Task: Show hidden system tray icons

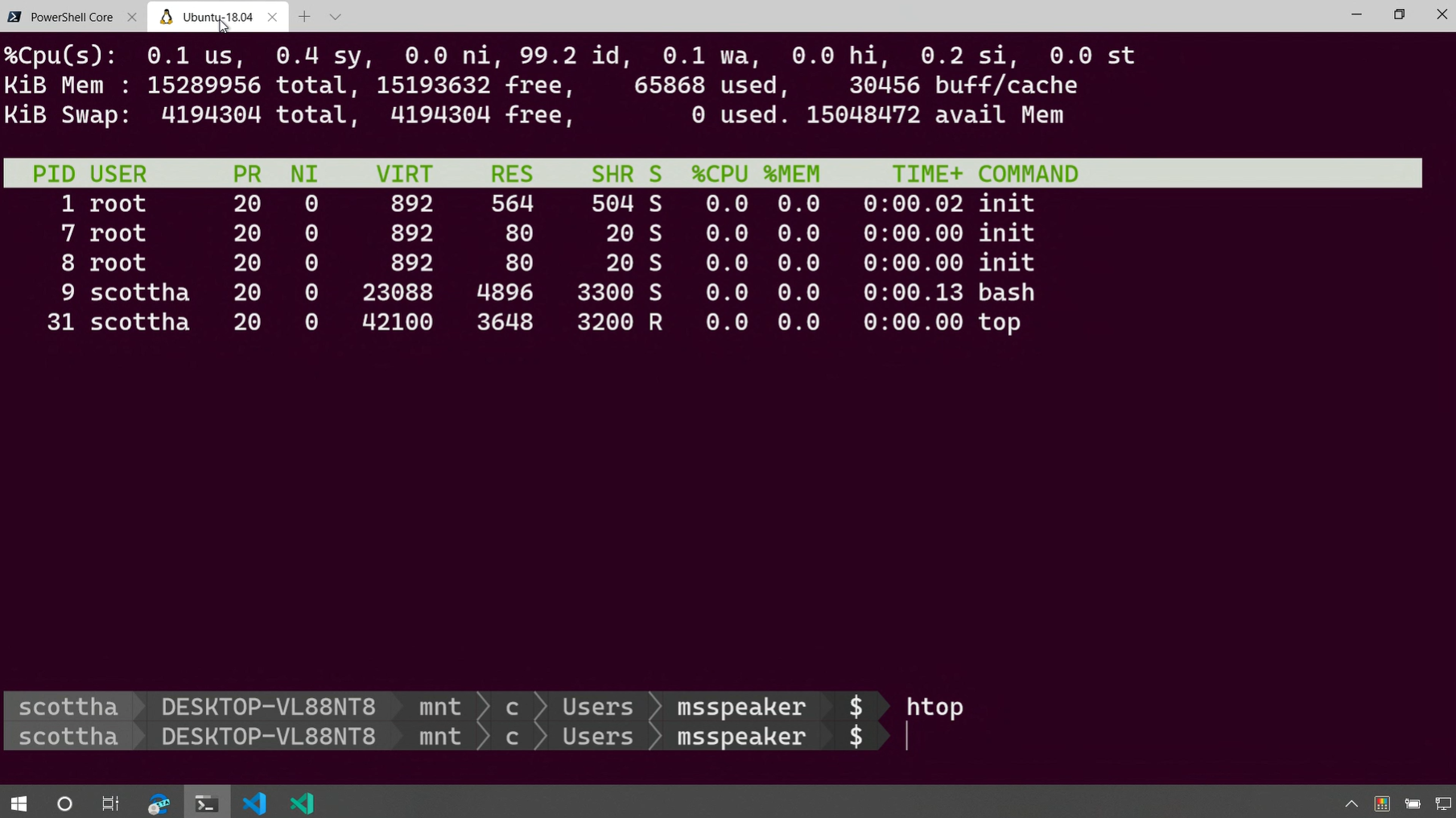Action: (x=1351, y=804)
